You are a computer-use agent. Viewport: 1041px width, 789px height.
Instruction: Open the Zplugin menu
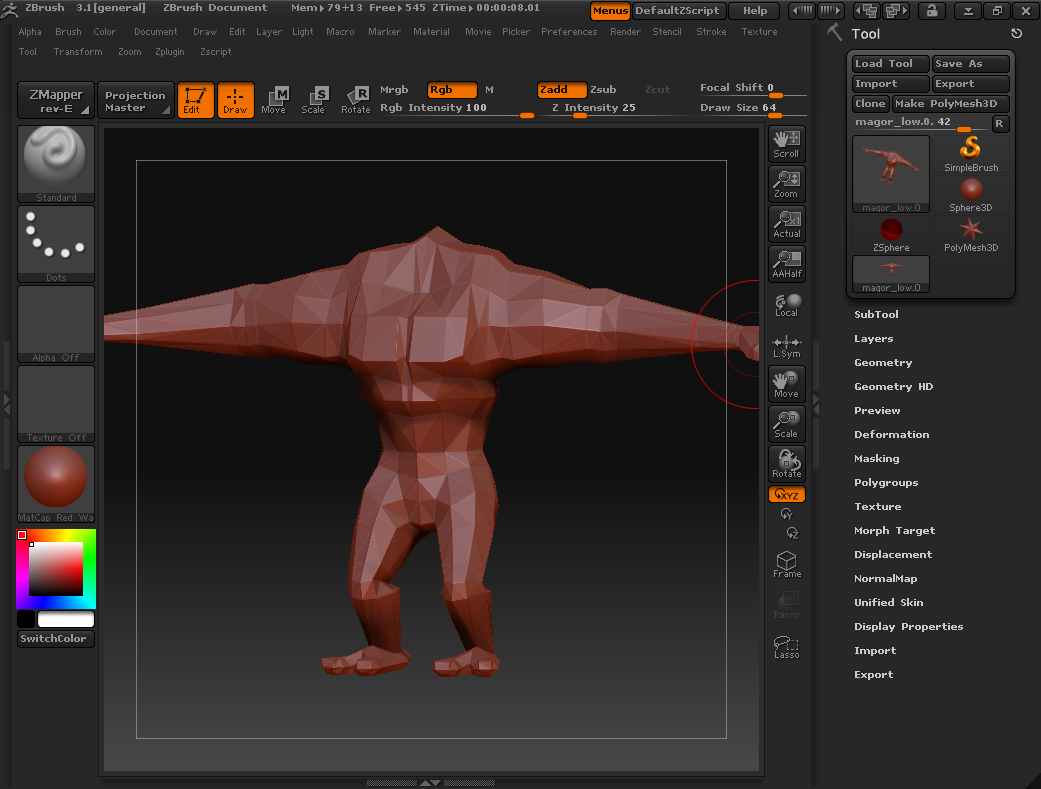169,52
